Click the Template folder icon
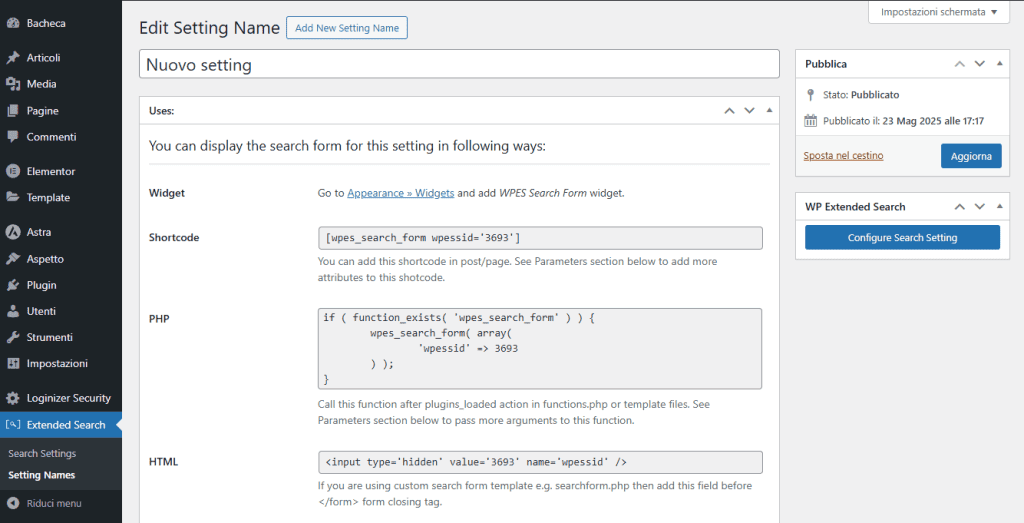Viewport: 1024px width, 523px height. (x=13, y=197)
